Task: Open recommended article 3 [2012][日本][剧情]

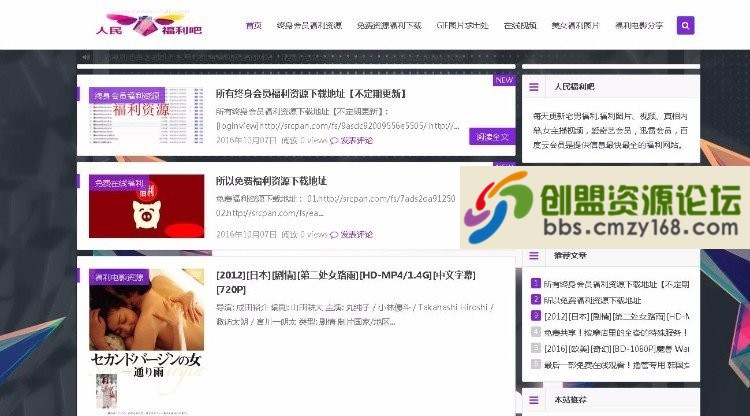Action: [x=616, y=317]
